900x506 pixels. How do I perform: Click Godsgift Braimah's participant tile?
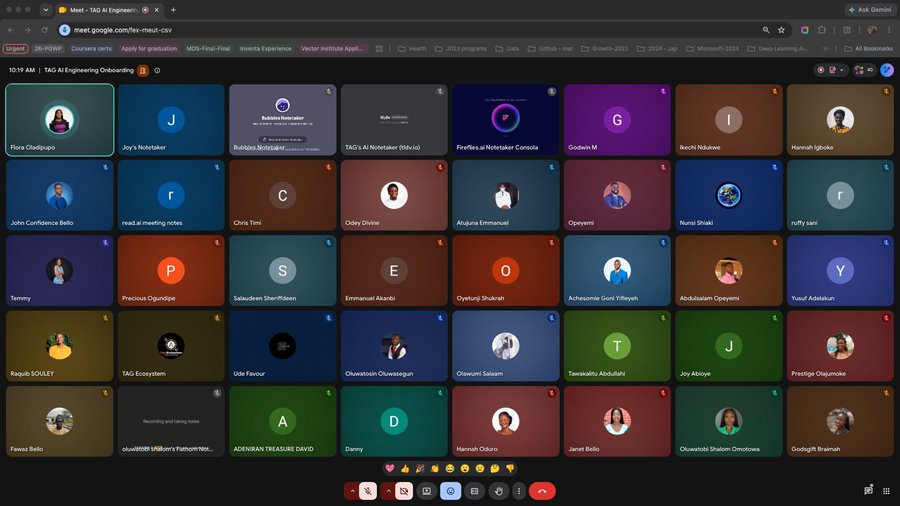[x=840, y=422]
